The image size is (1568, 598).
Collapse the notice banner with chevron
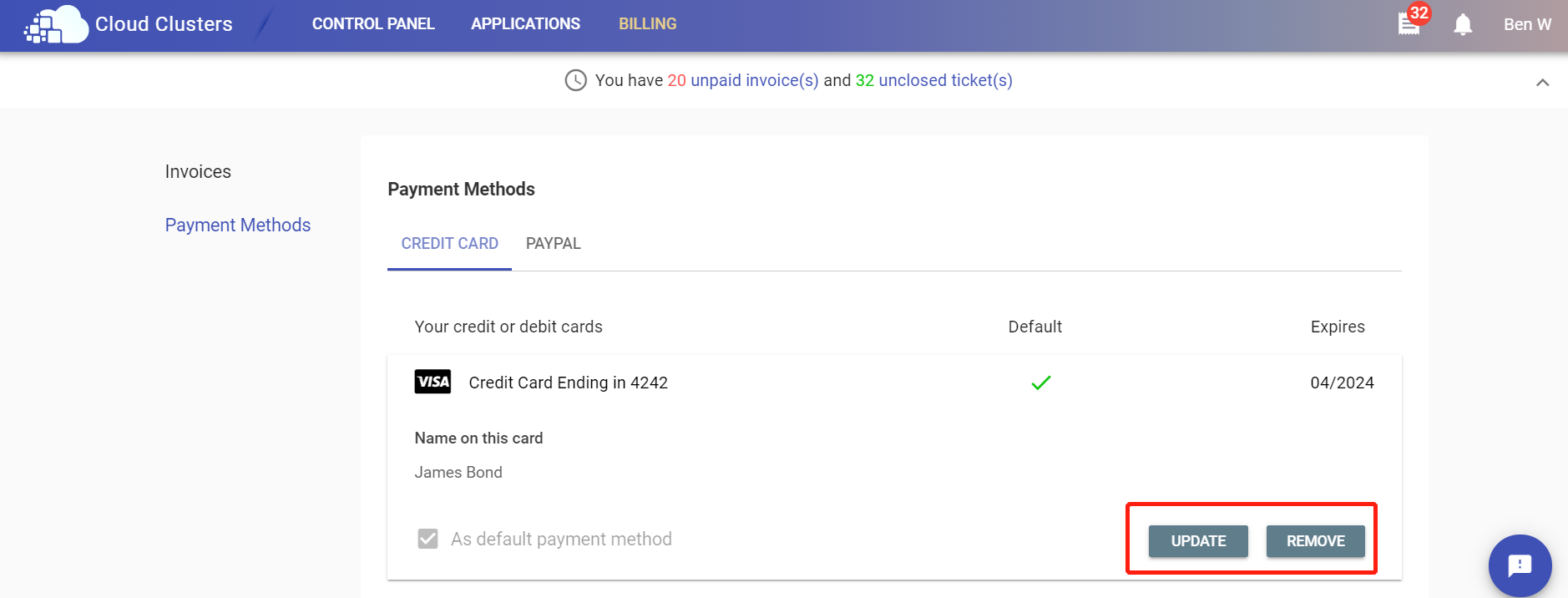pos(1543,82)
